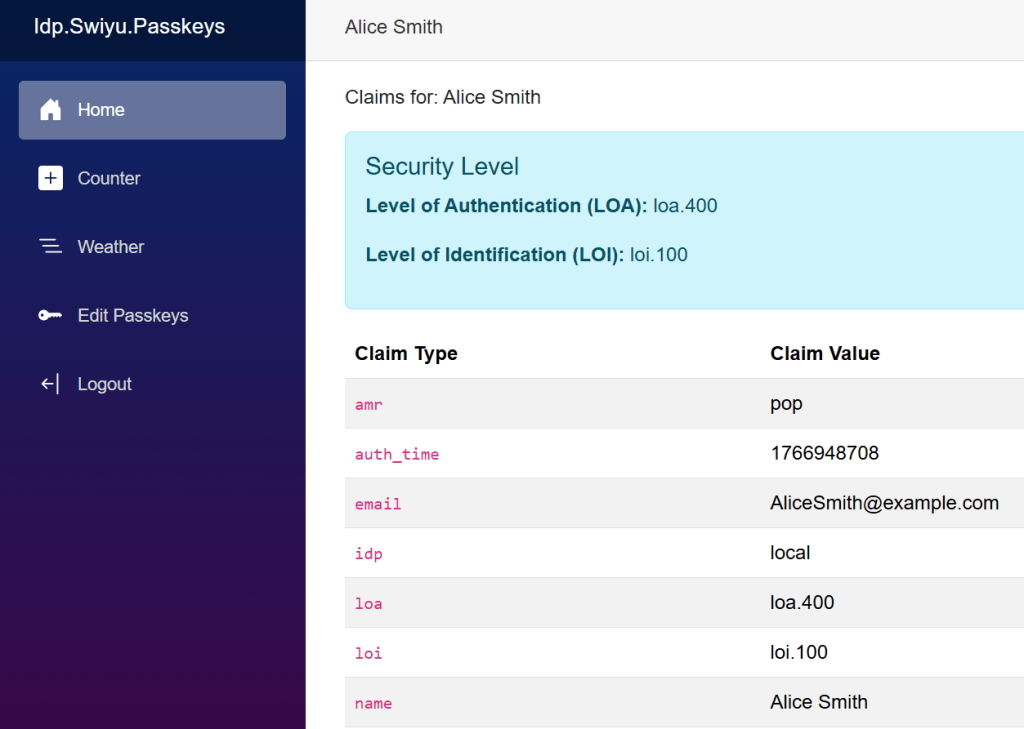Open the Edit Passkeys text link

click(133, 315)
